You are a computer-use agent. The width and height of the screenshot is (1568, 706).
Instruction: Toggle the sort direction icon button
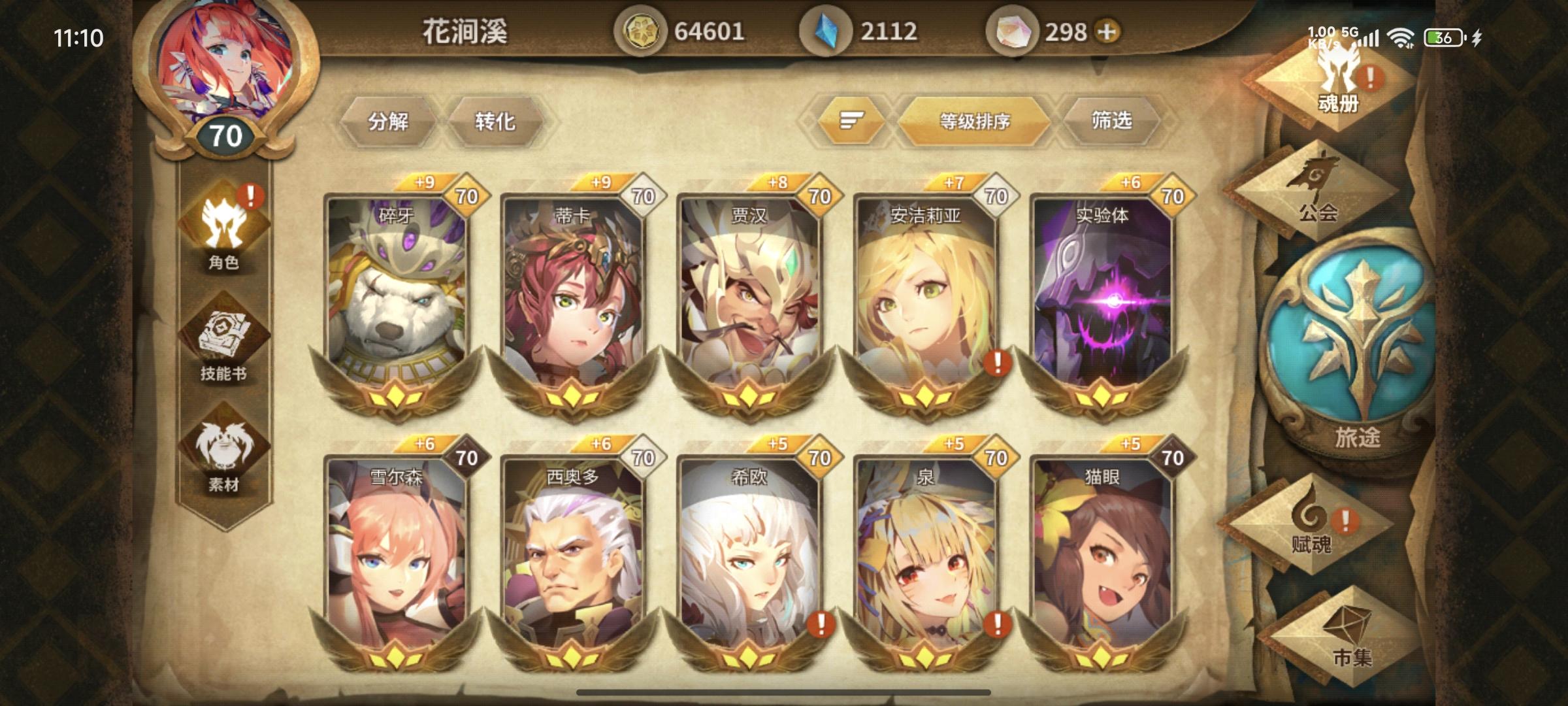(851, 121)
